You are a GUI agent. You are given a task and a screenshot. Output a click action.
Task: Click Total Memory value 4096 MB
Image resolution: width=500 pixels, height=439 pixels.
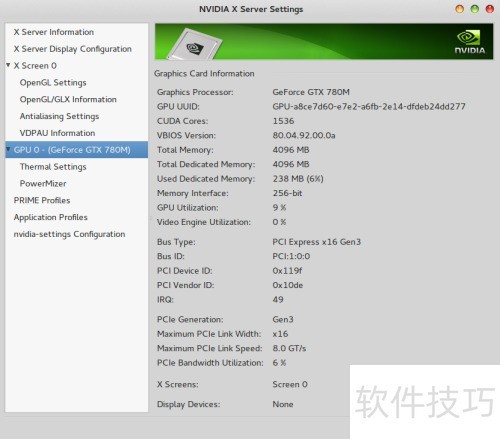tap(291, 150)
